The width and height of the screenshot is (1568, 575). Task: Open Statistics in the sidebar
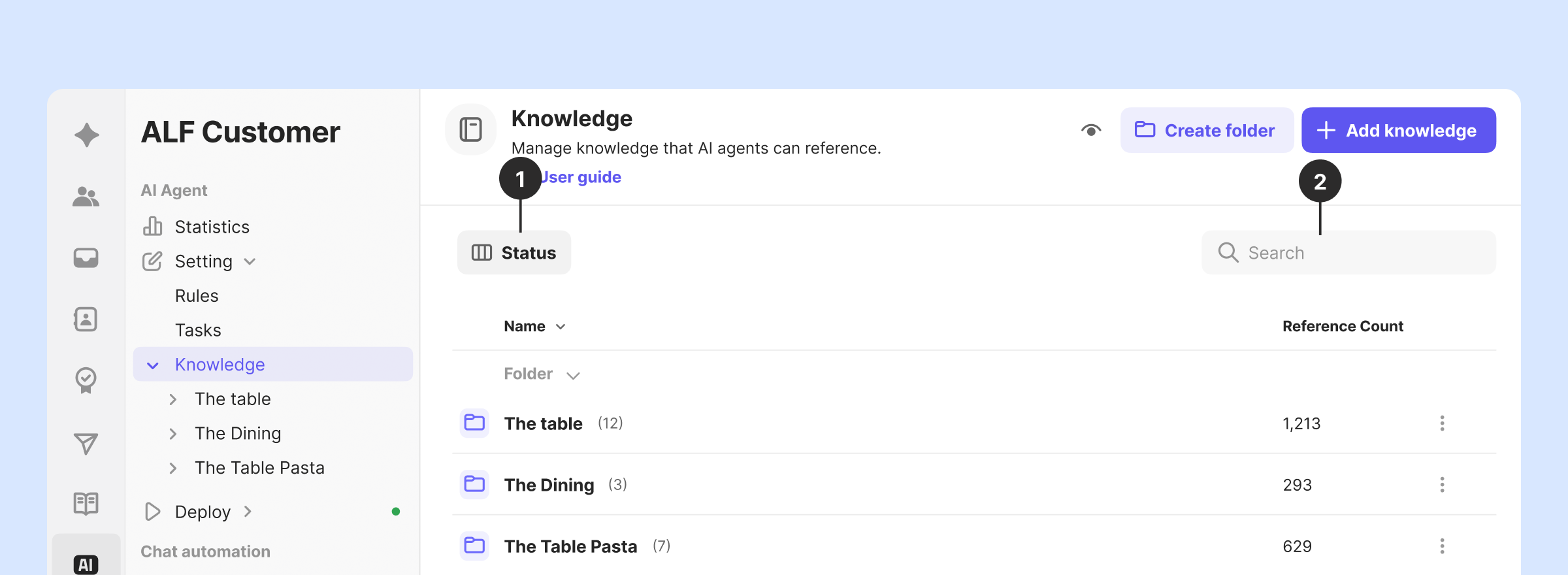pos(212,227)
